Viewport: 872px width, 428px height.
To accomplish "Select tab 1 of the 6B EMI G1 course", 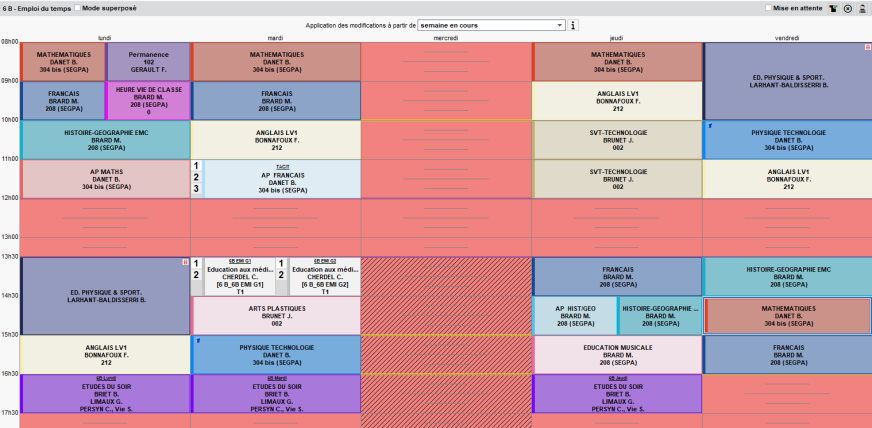I will (196, 263).
